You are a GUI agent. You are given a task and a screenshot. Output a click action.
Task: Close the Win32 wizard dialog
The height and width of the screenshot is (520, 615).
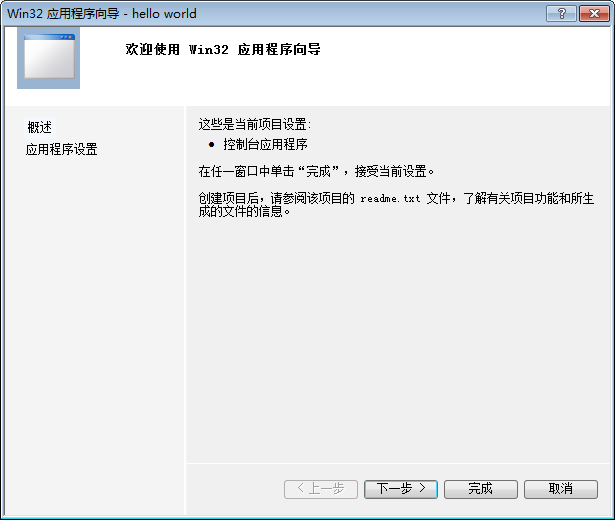coord(594,14)
